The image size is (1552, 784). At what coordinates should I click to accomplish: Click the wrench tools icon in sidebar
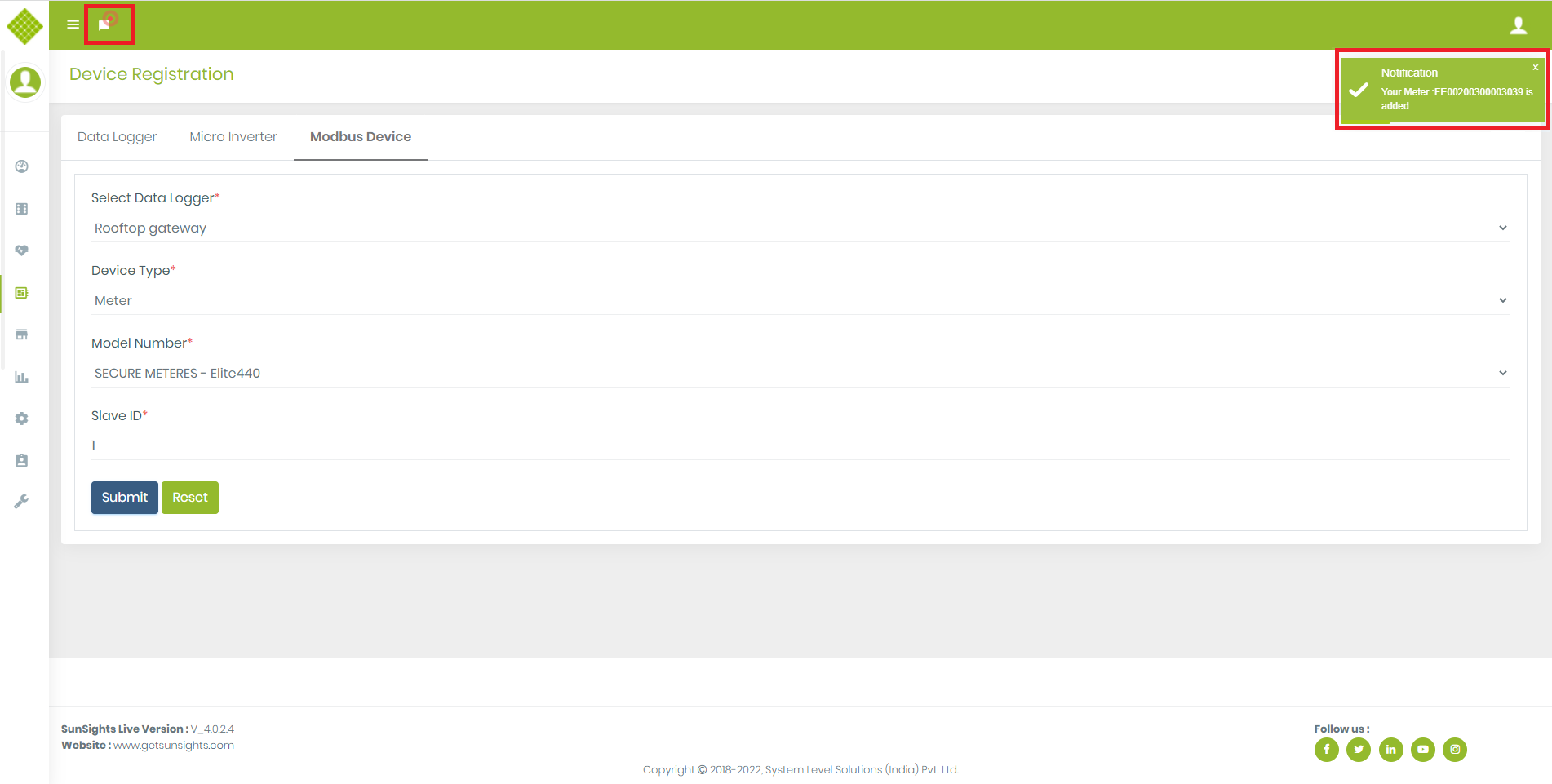pos(22,502)
